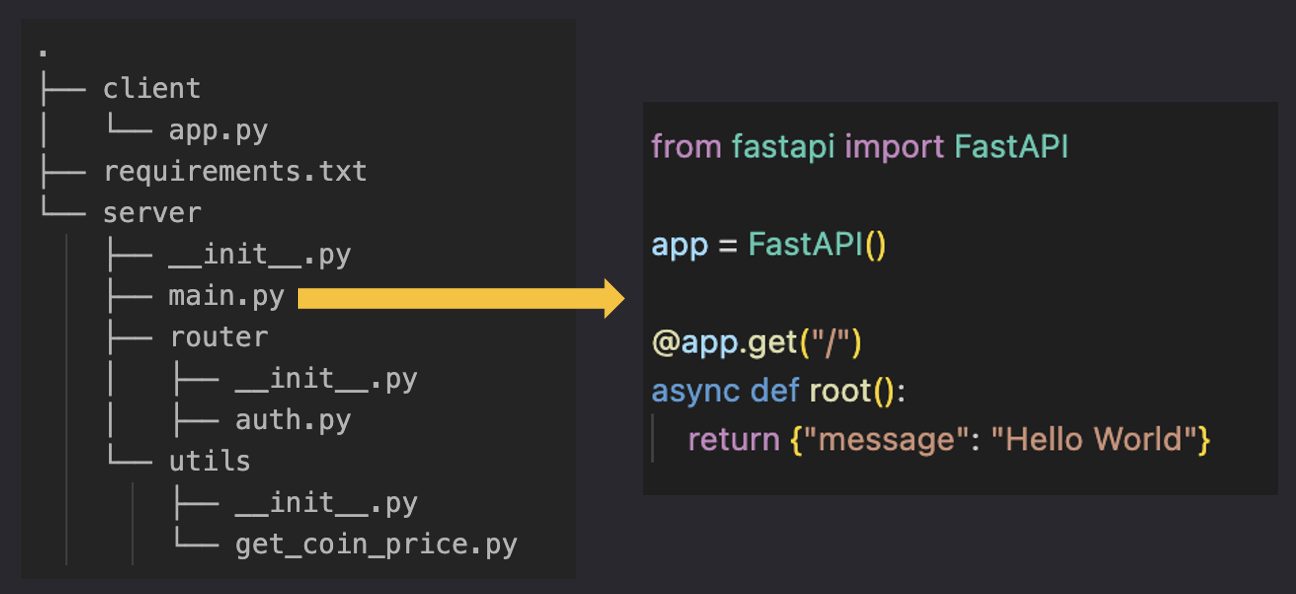Image resolution: width=1296 pixels, height=594 pixels.
Task: Click __init__.py inside the router folder
Action: (326, 379)
